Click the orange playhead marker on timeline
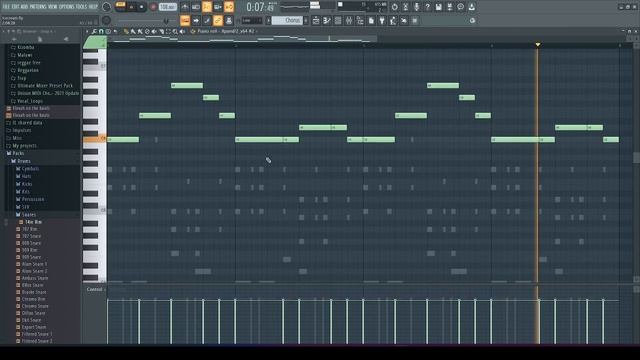This screenshot has height=360, width=640. tap(538, 44)
